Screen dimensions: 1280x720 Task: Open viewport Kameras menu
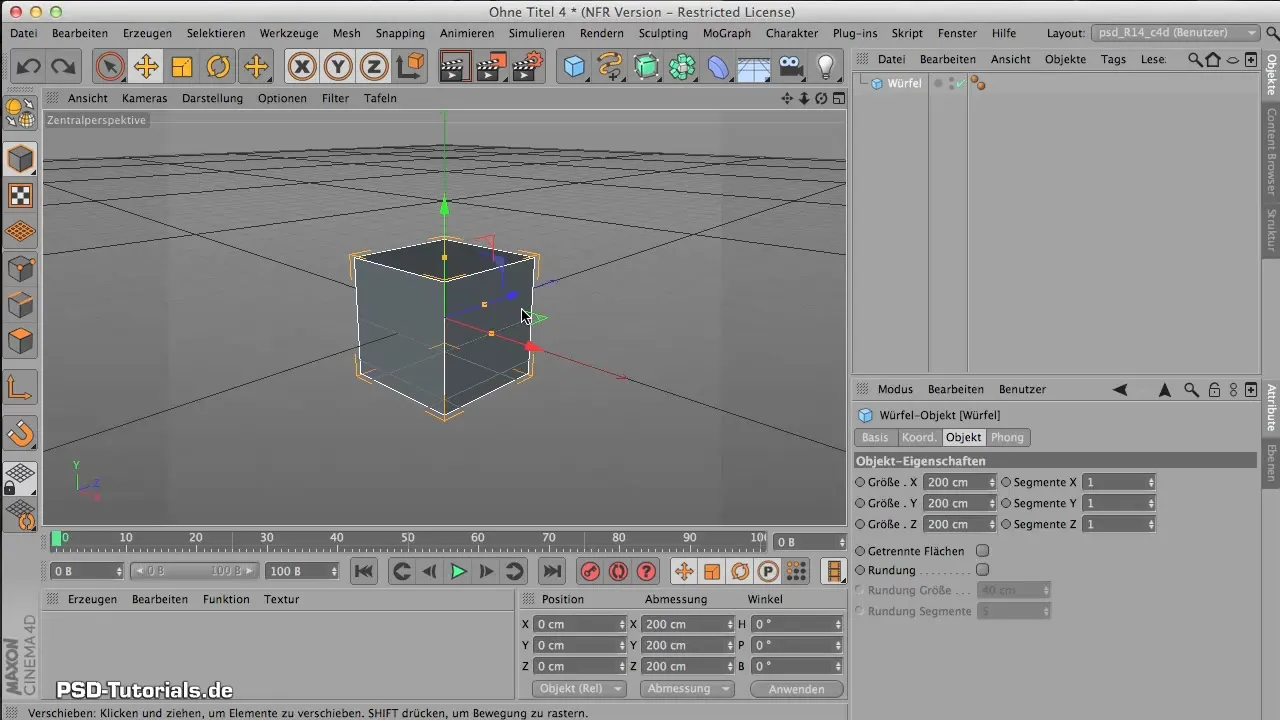pos(145,98)
